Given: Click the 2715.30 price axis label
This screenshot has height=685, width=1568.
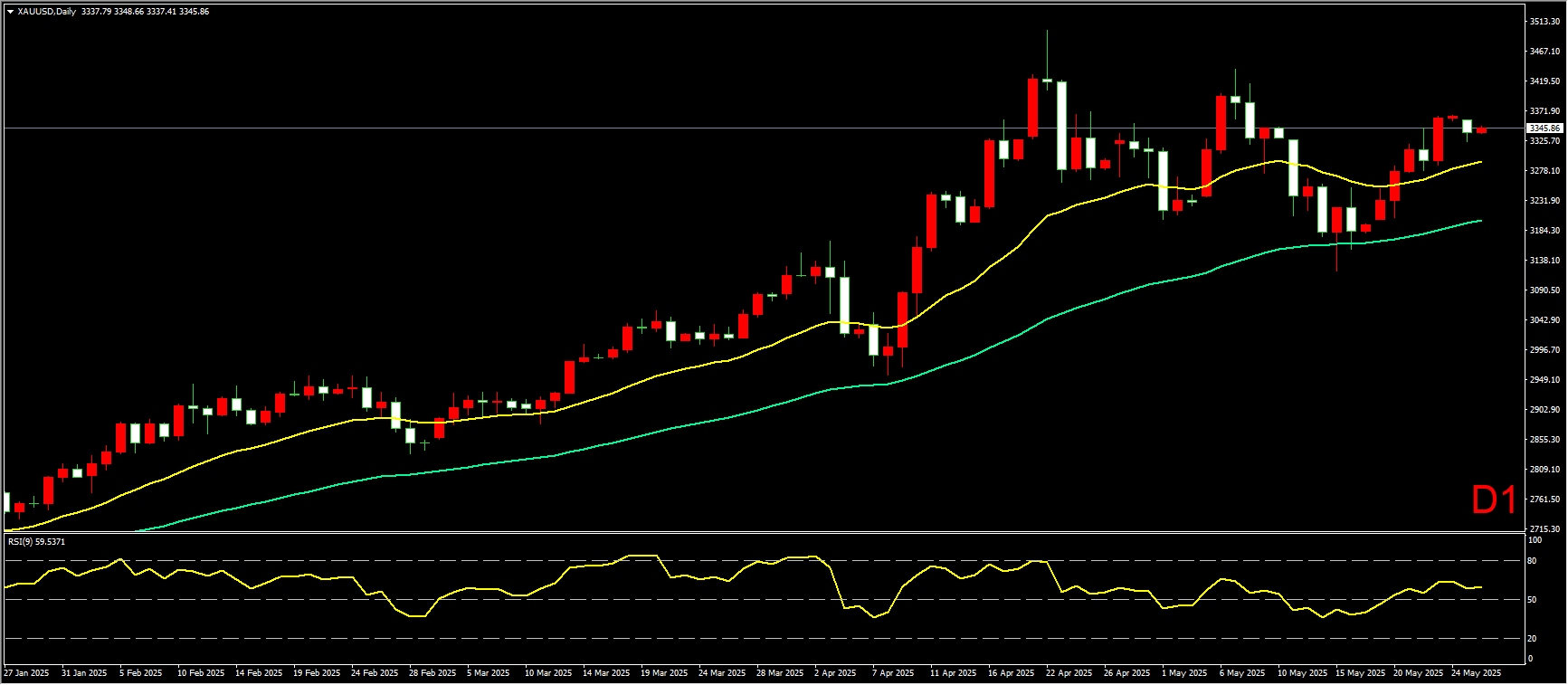Looking at the screenshot, I should pyautogui.click(x=1544, y=528).
